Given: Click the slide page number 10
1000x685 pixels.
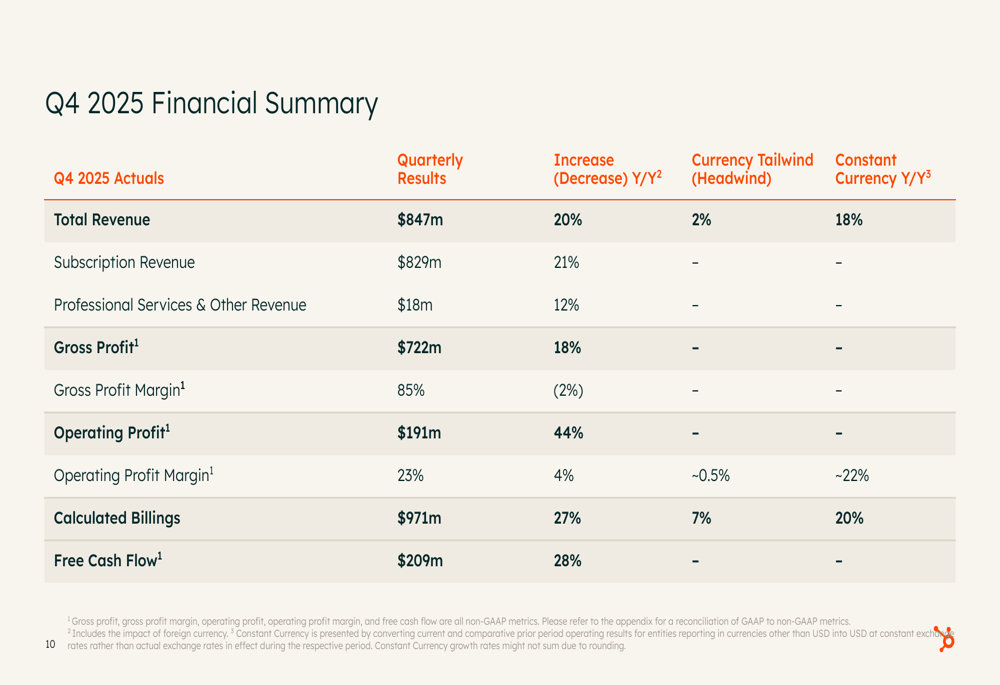Looking at the screenshot, I should [50, 645].
